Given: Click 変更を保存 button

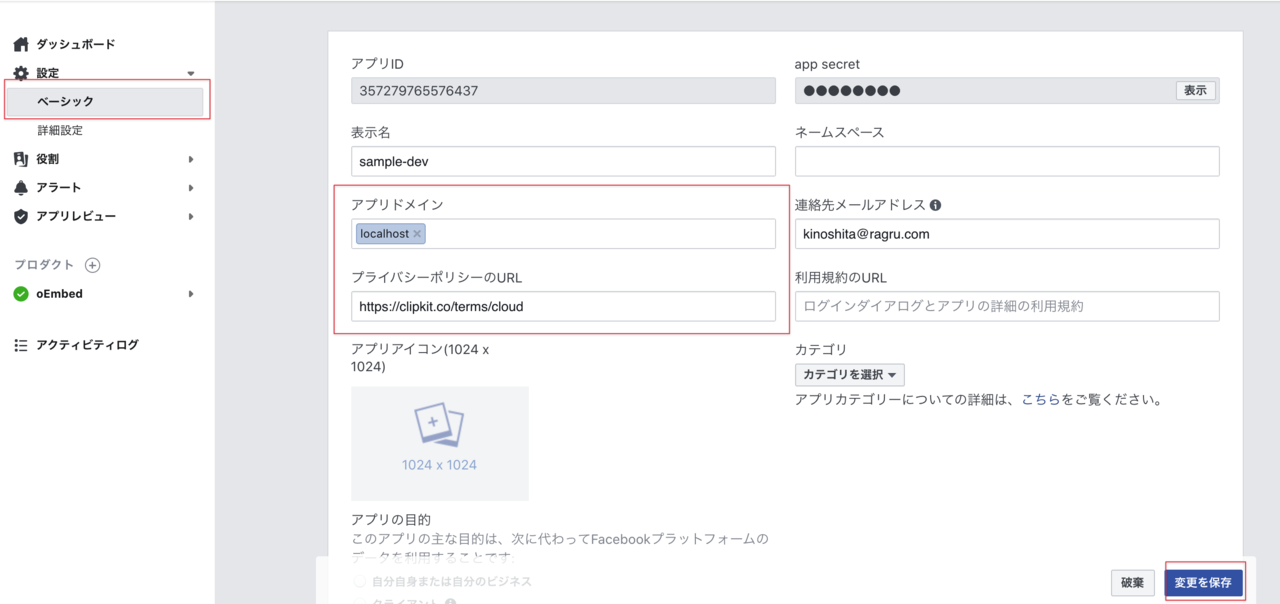Looking at the screenshot, I should pyautogui.click(x=1203, y=582).
